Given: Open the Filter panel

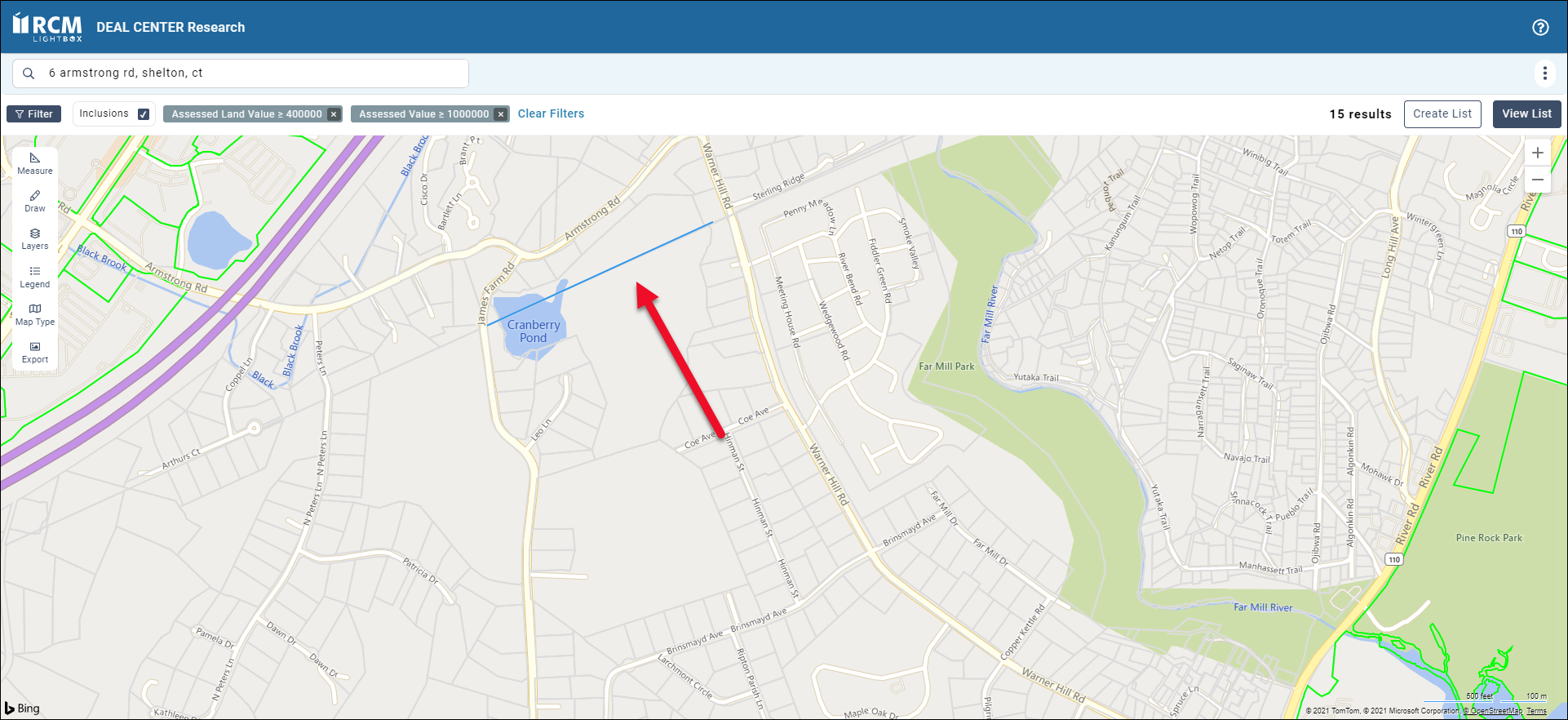Looking at the screenshot, I should (x=34, y=114).
